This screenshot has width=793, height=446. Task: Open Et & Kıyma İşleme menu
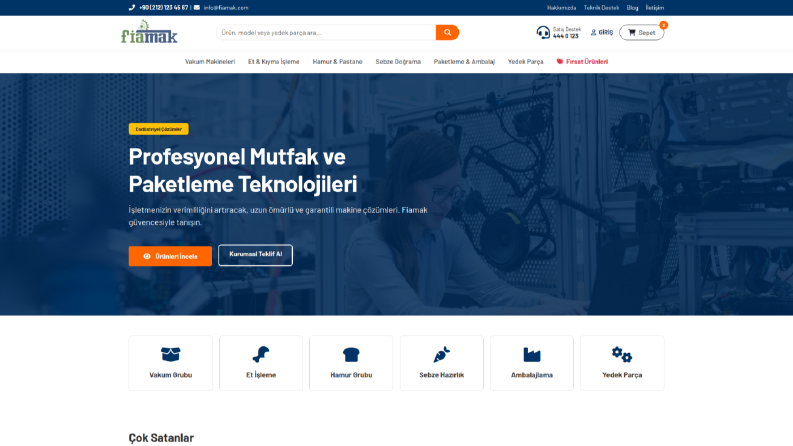[x=274, y=62]
